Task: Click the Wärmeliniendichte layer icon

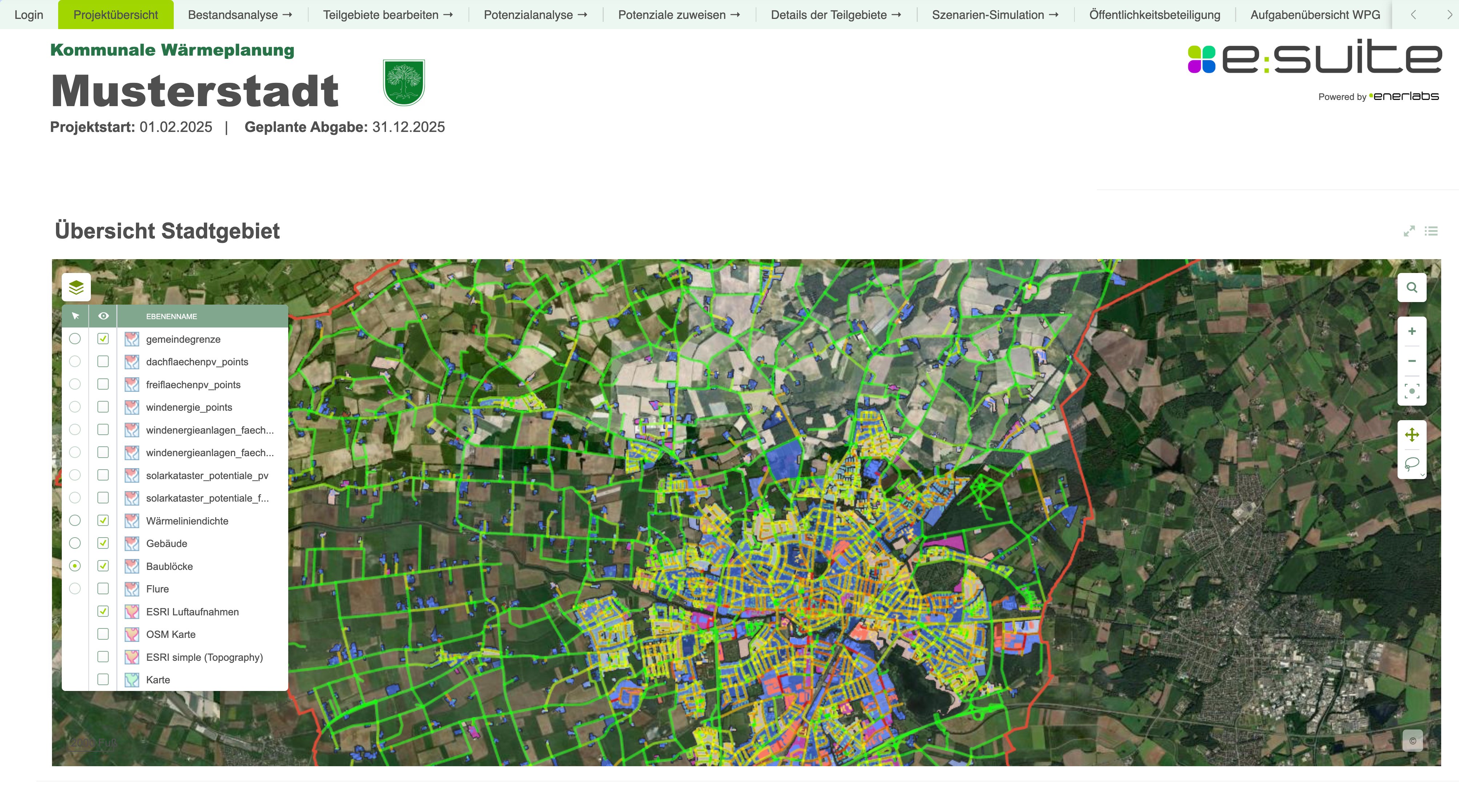Action: [x=132, y=521]
